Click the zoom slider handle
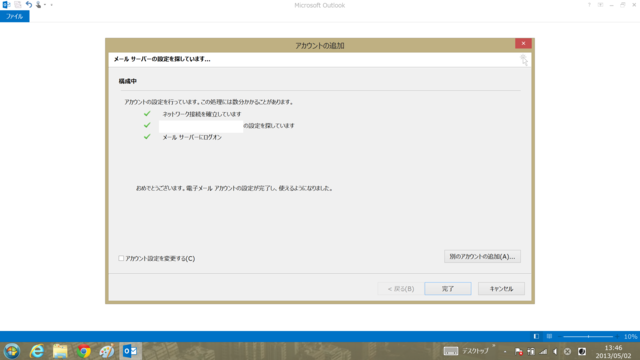640x360 pixels. coord(588,336)
